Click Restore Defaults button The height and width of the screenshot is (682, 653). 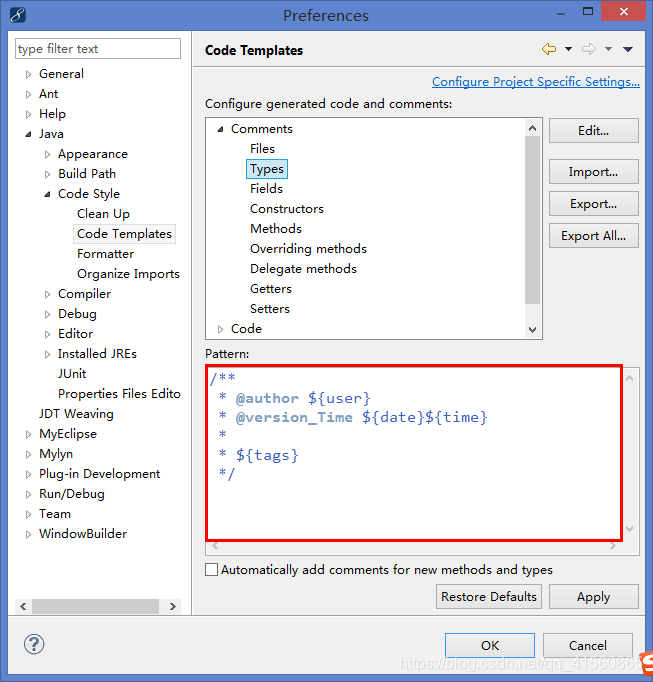489,597
